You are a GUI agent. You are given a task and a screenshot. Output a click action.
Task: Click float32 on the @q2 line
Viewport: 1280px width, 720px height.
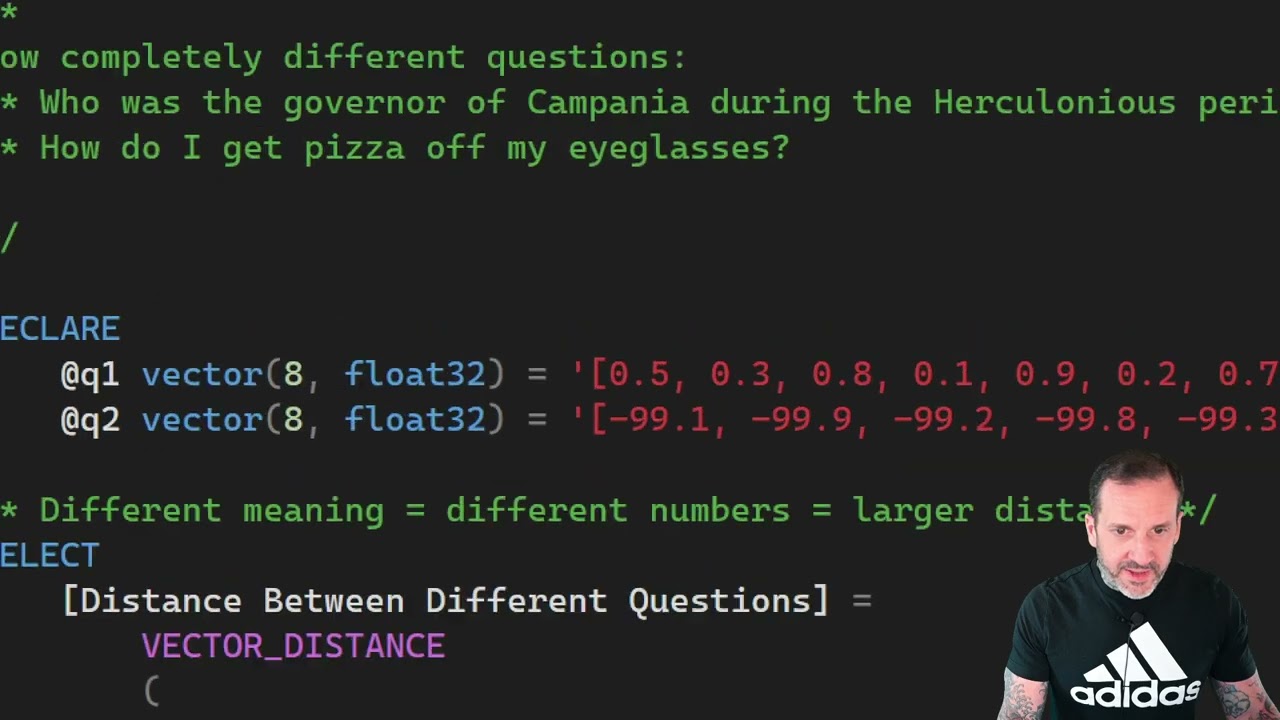pos(415,419)
